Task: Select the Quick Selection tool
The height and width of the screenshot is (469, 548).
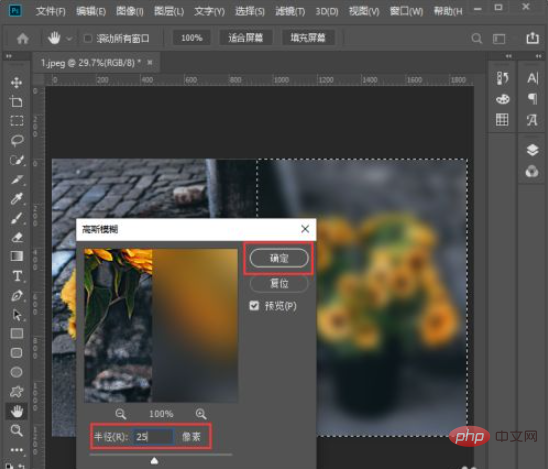Action: tap(16, 160)
